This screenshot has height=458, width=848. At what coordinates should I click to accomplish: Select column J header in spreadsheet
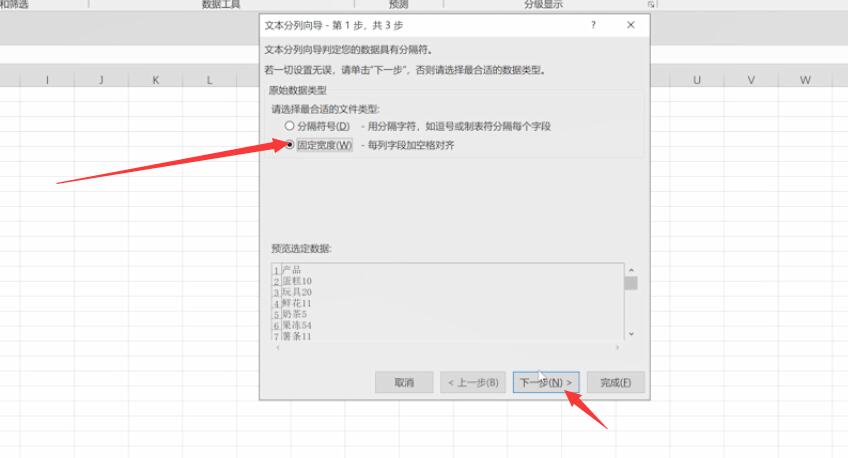pyautogui.click(x=101, y=80)
